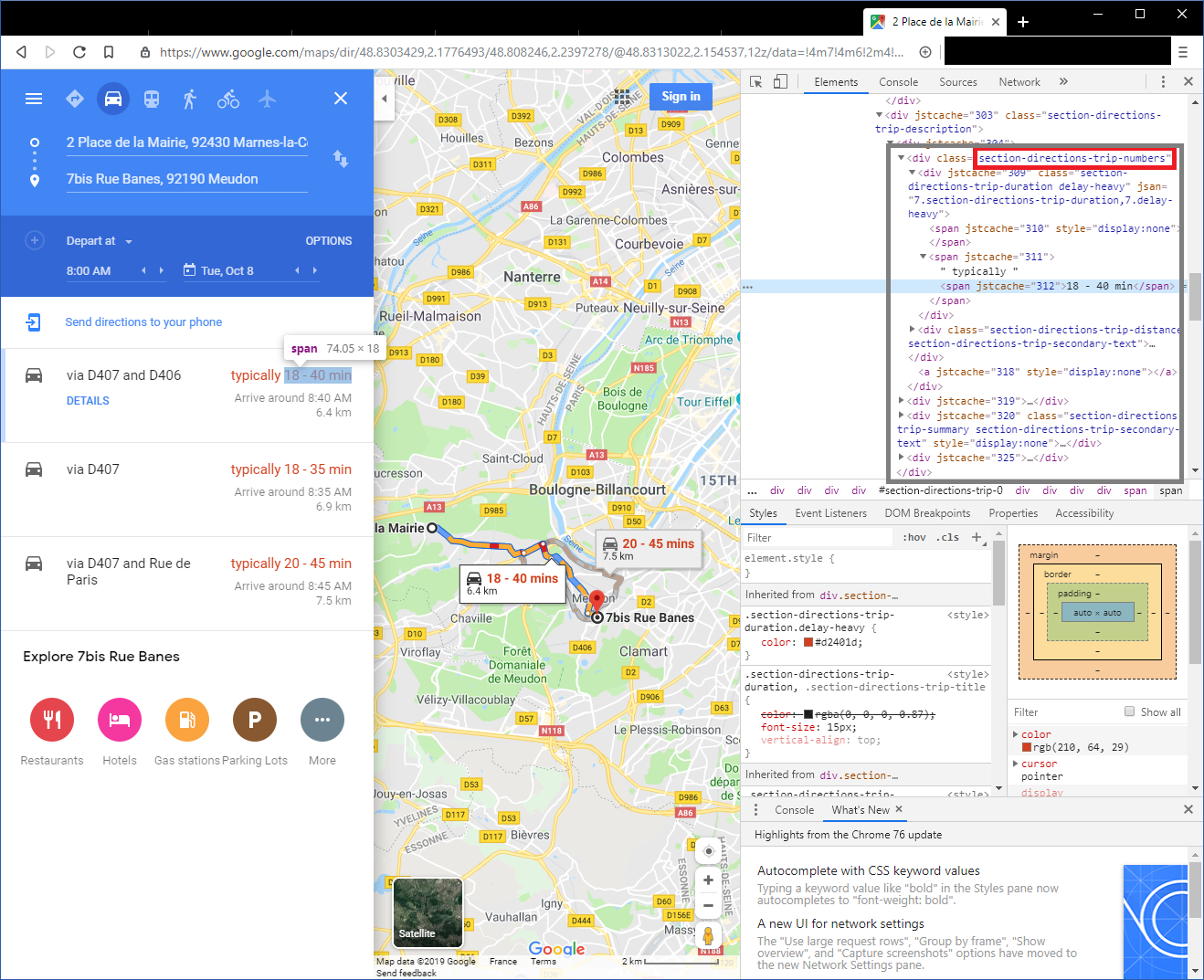
Task: Select the walking directions mode
Action: 189,98
